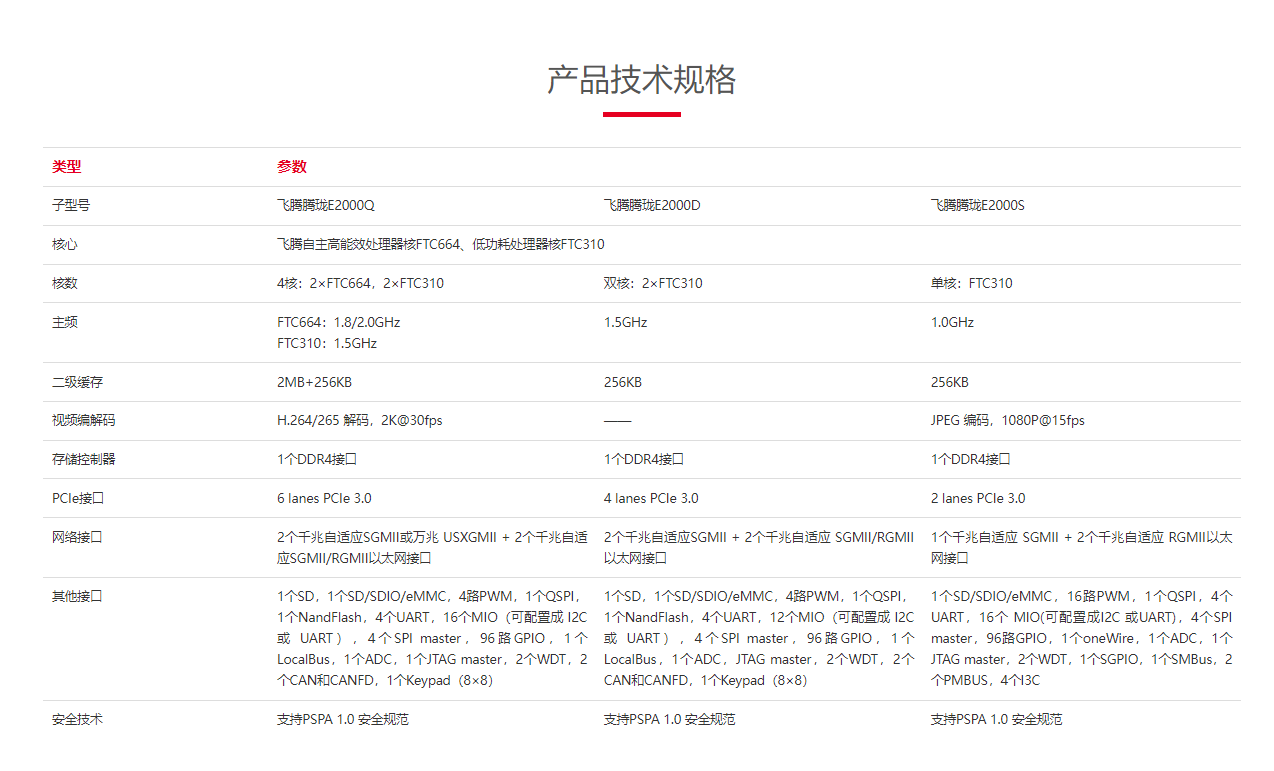Click the red 参数 column header
Screen dimensions: 1274x771
291,167
